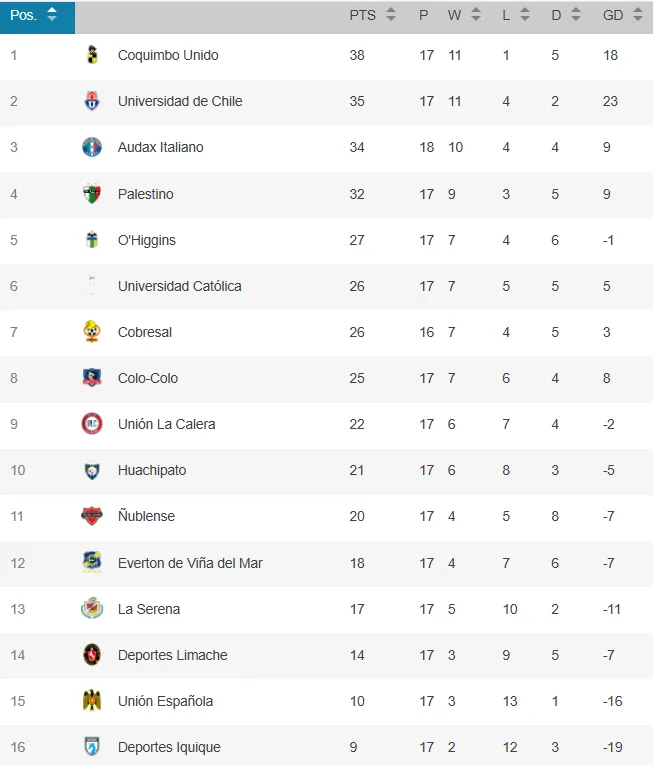Sort table by L (losses) column
Screen dimensions: 653x765
click(516, 16)
